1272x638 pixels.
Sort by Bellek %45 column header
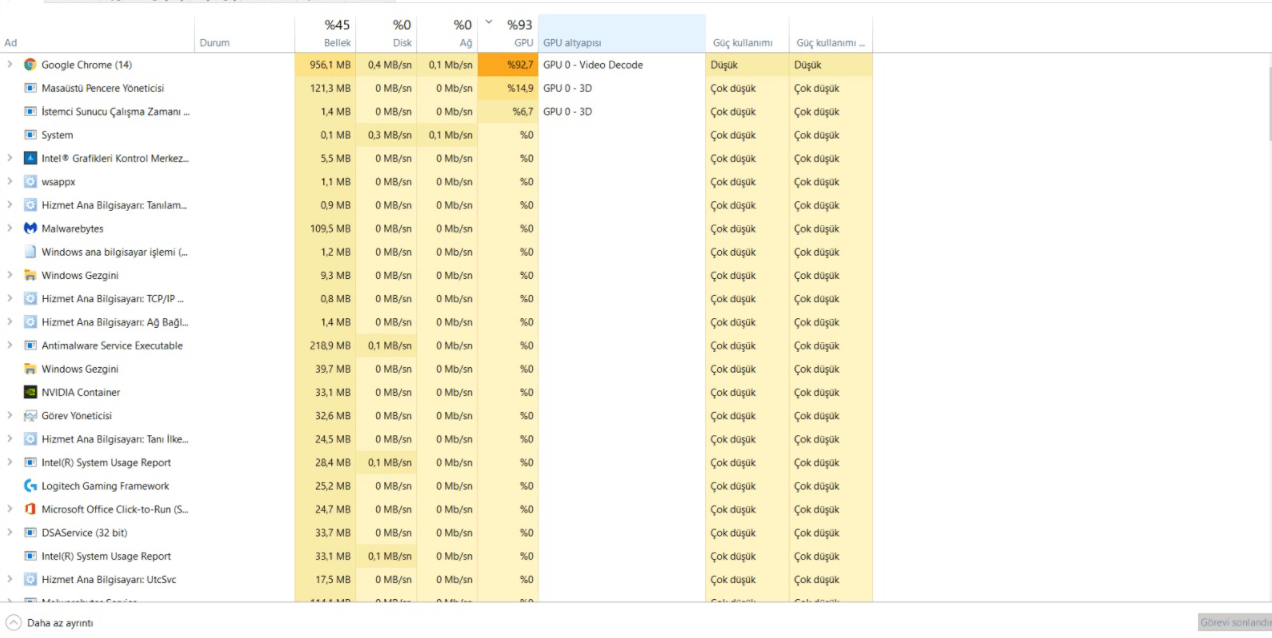coord(325,33)
